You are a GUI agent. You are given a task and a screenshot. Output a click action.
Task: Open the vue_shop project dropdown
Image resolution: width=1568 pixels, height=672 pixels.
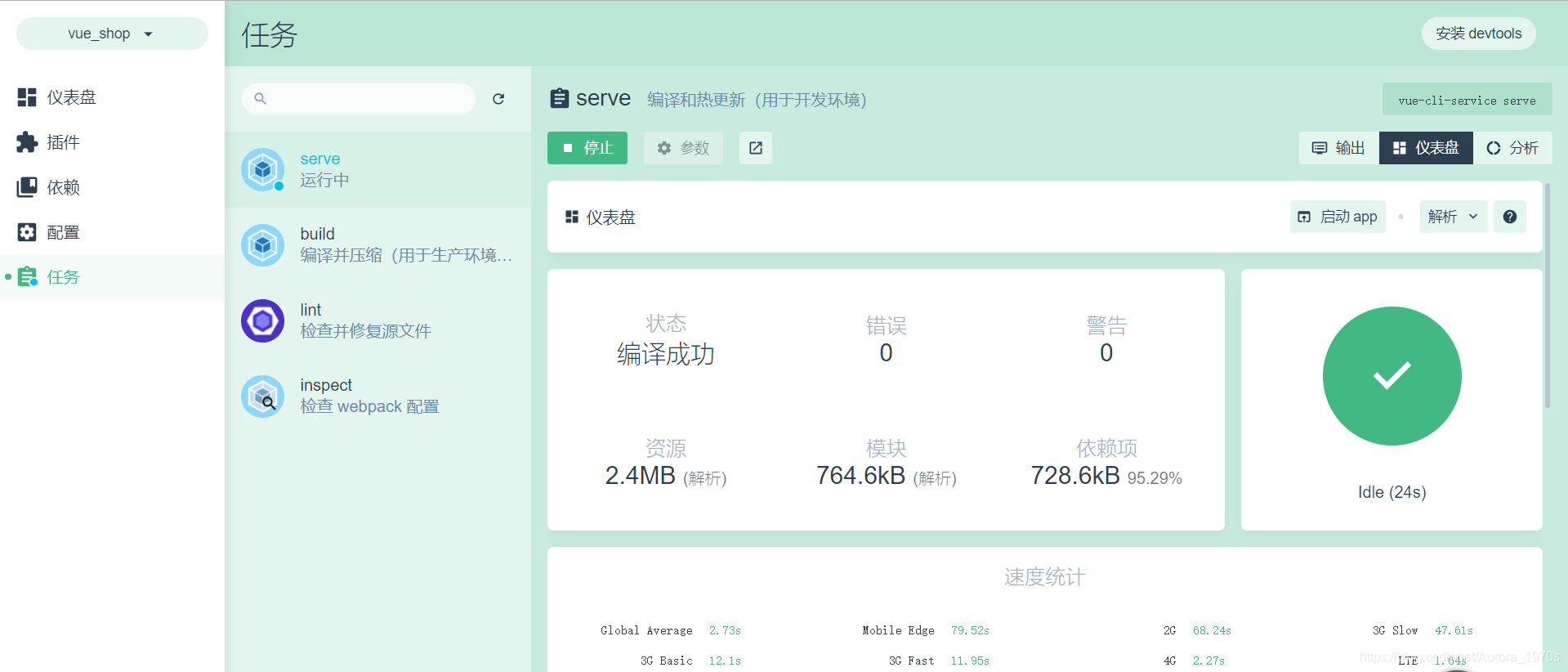[112, 34]
